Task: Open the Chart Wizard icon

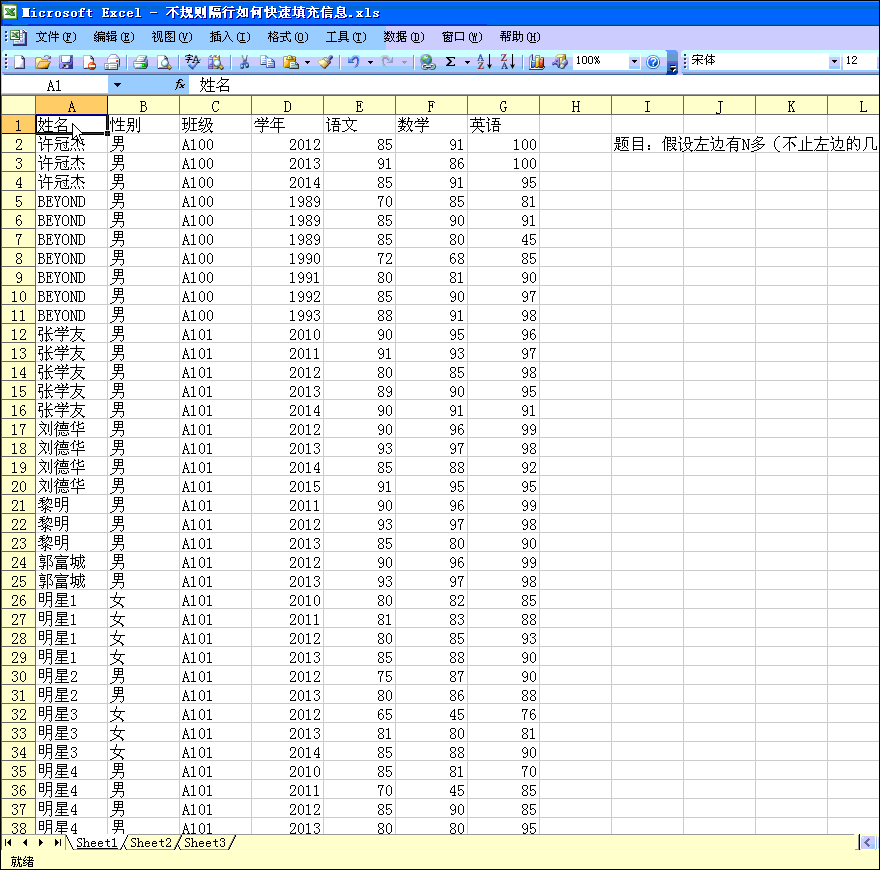Action: coord(537,62)
